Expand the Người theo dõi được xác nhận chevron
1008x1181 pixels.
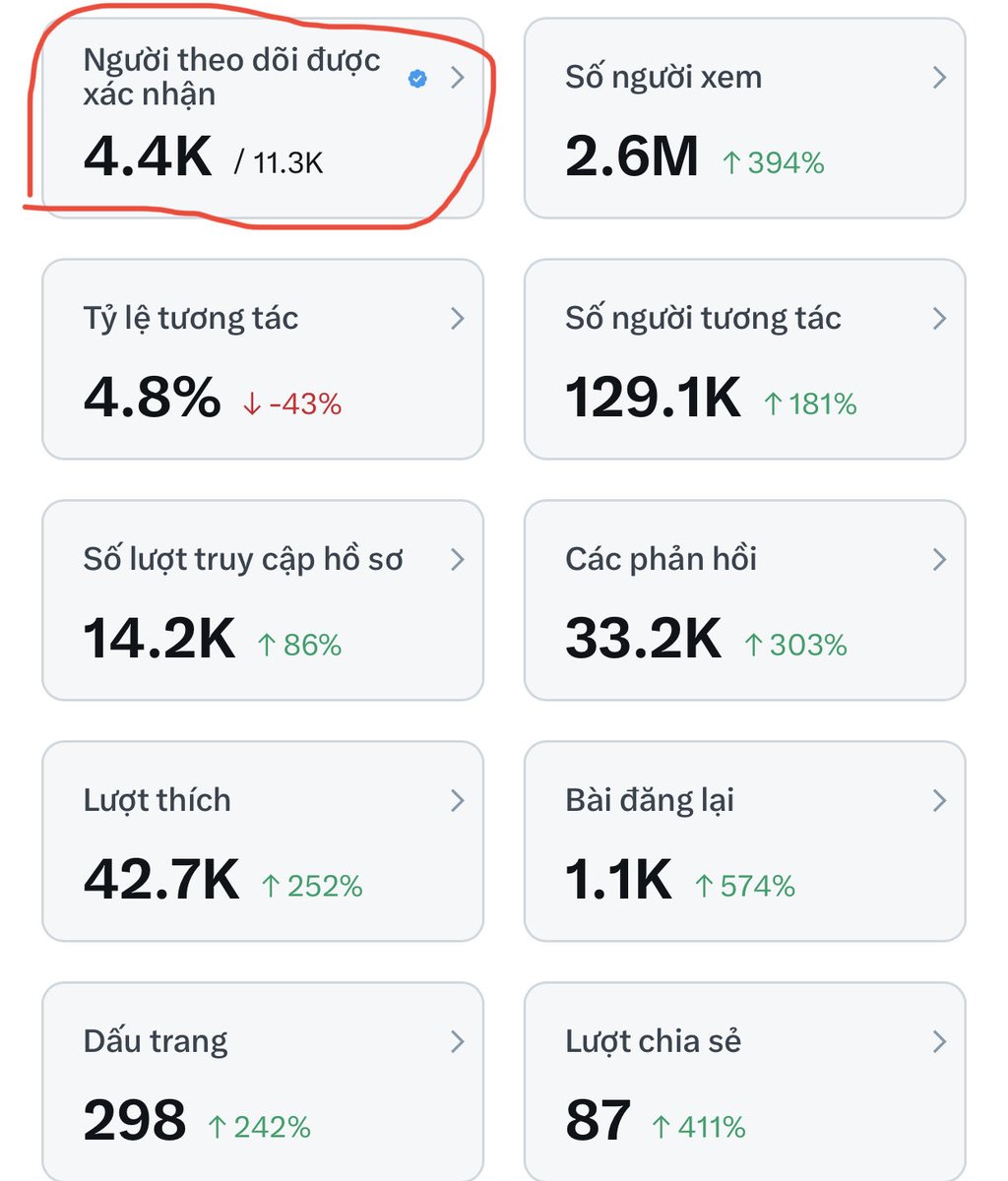[457, 78]
